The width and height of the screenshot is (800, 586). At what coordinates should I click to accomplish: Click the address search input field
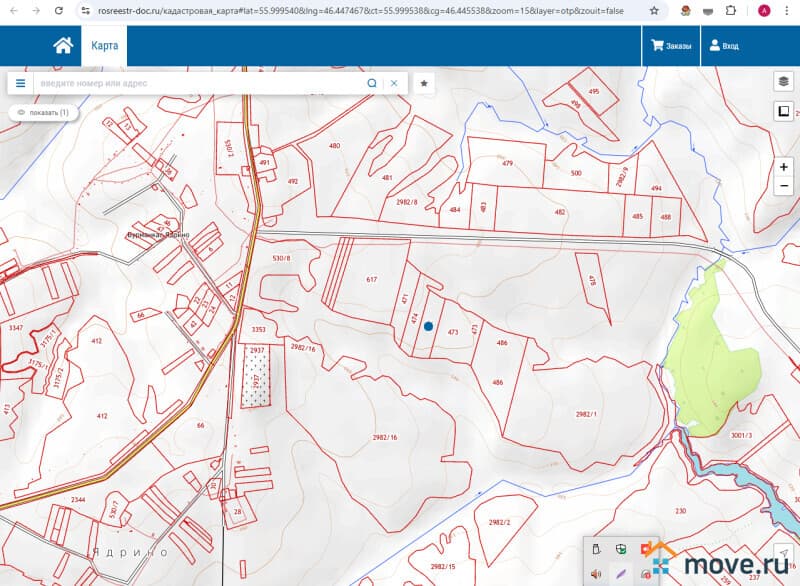coord(200,83)
